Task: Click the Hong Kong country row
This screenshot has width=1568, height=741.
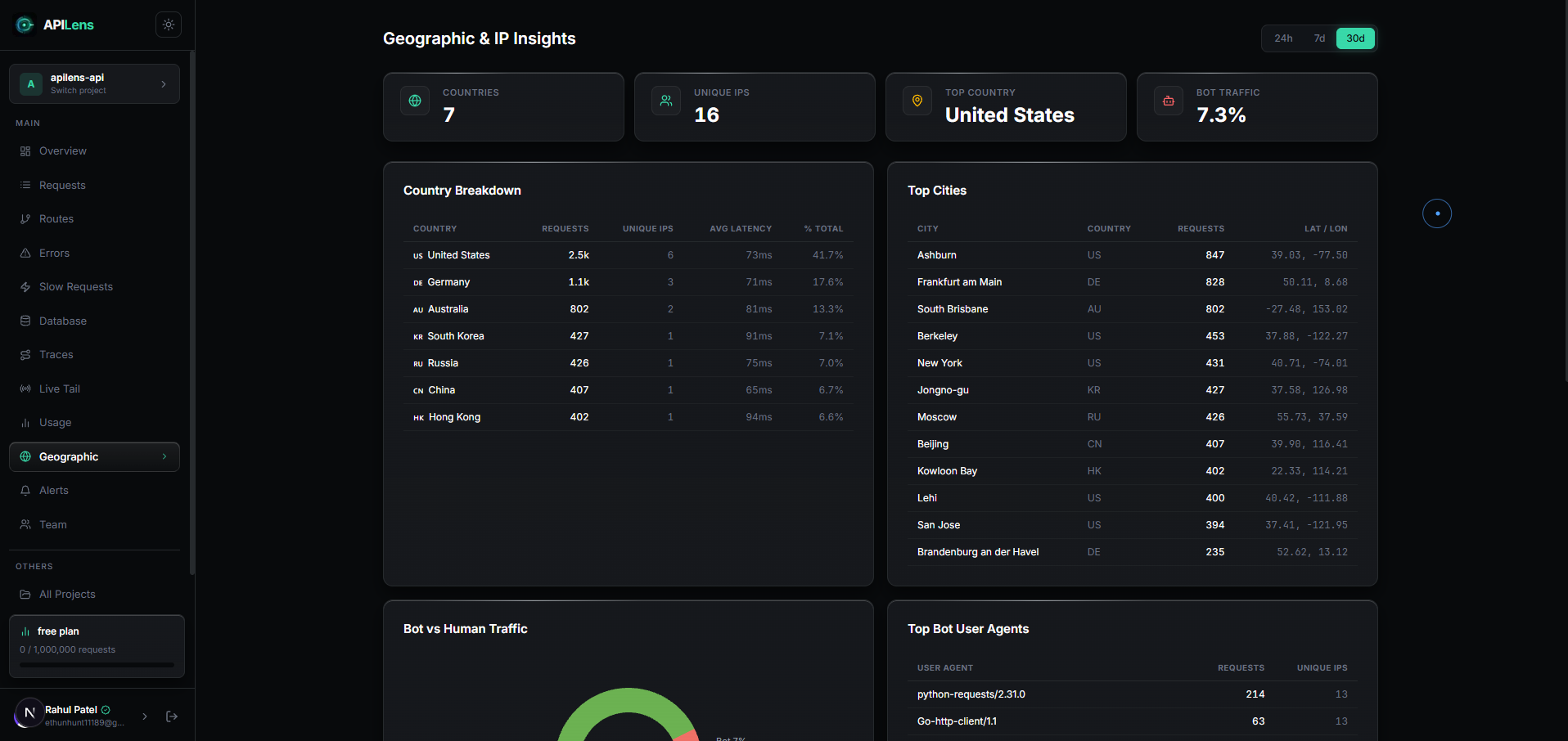Action: (x=629, y=417)
